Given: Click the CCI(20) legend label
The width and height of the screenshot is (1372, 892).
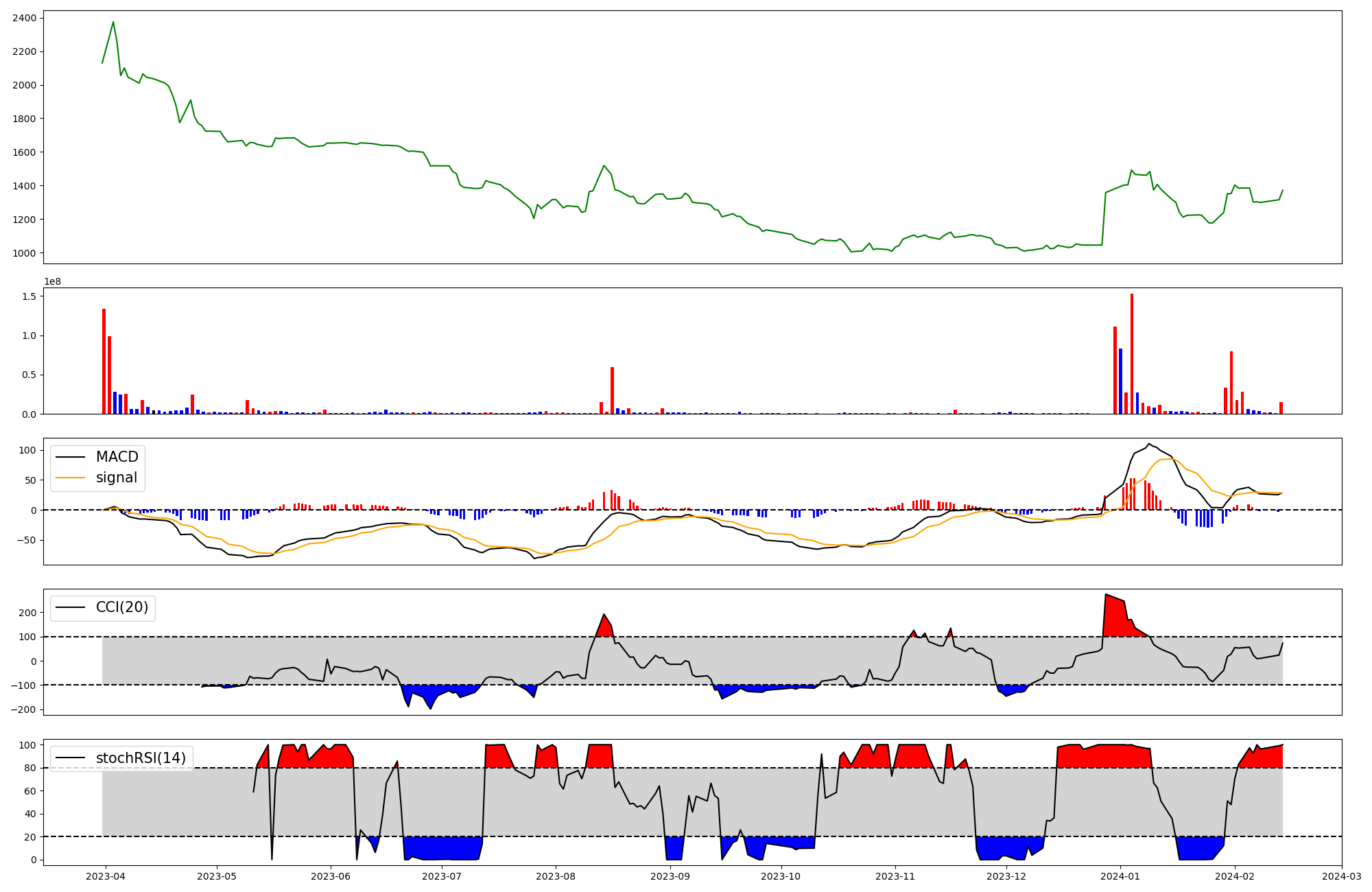Looking at the screenshot, I should [122, 608].
